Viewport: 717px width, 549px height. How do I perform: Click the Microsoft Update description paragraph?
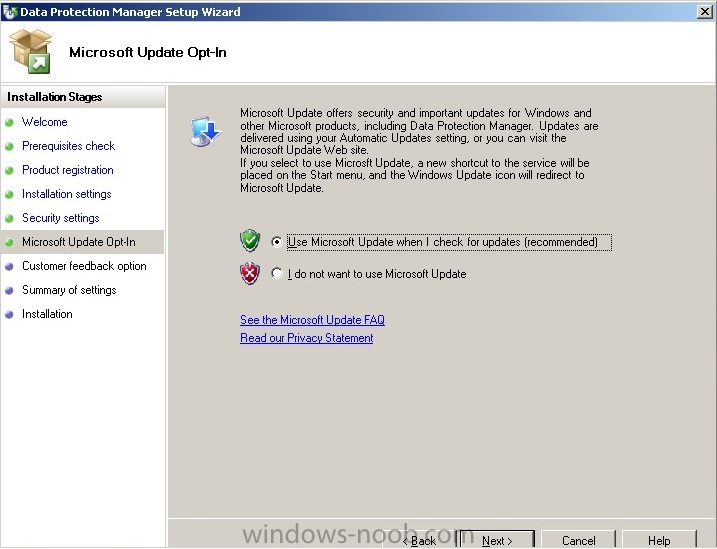pos(419,150)
